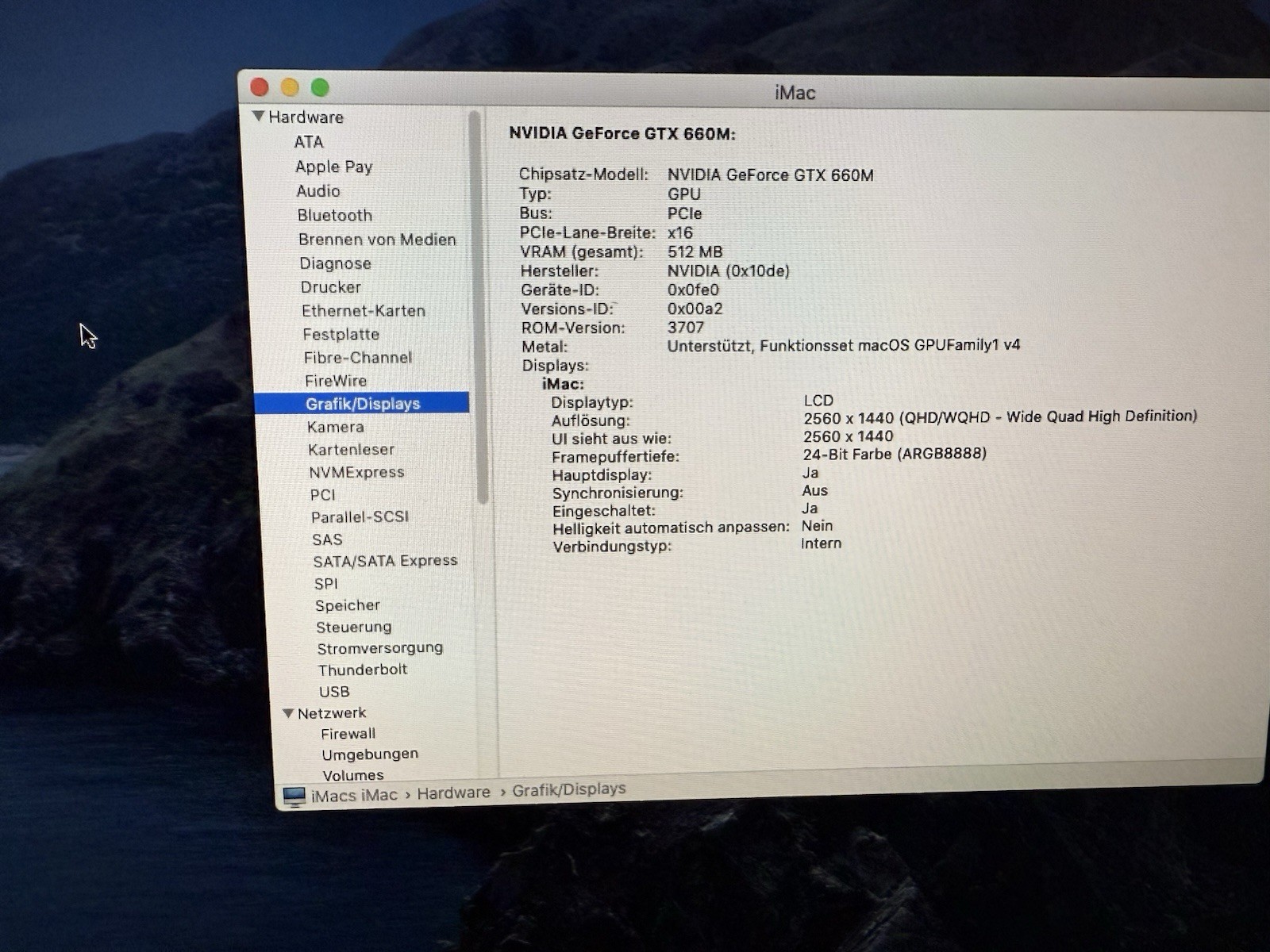Collapse the Hardware section triangle

click(258, 116)
